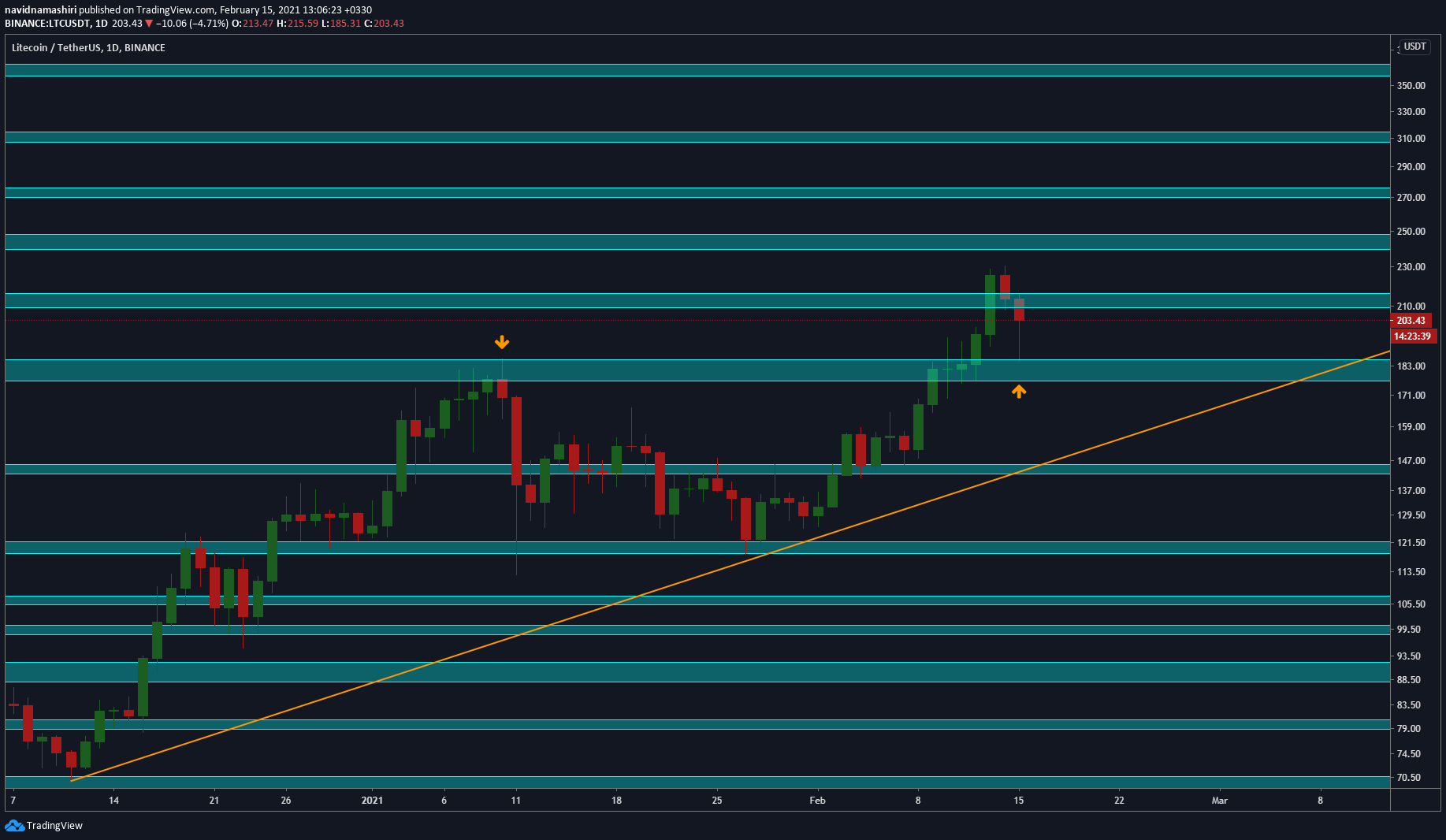The height and width of the screenshot is (840, 1446).
Task: Click the 99.50 price axis label
Action: click(1408, 630)
